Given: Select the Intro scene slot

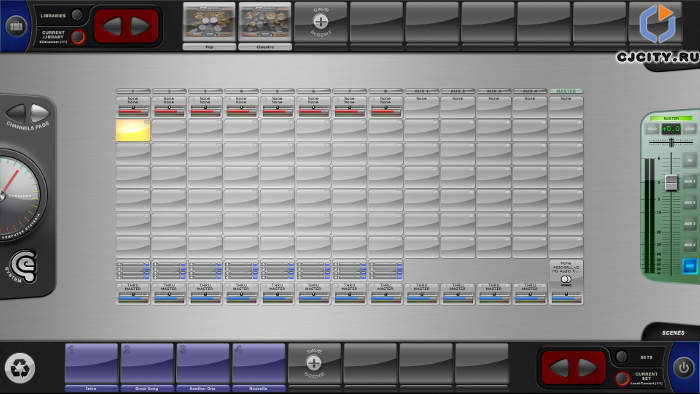Looking at the screenshot, I should [92, 364].
